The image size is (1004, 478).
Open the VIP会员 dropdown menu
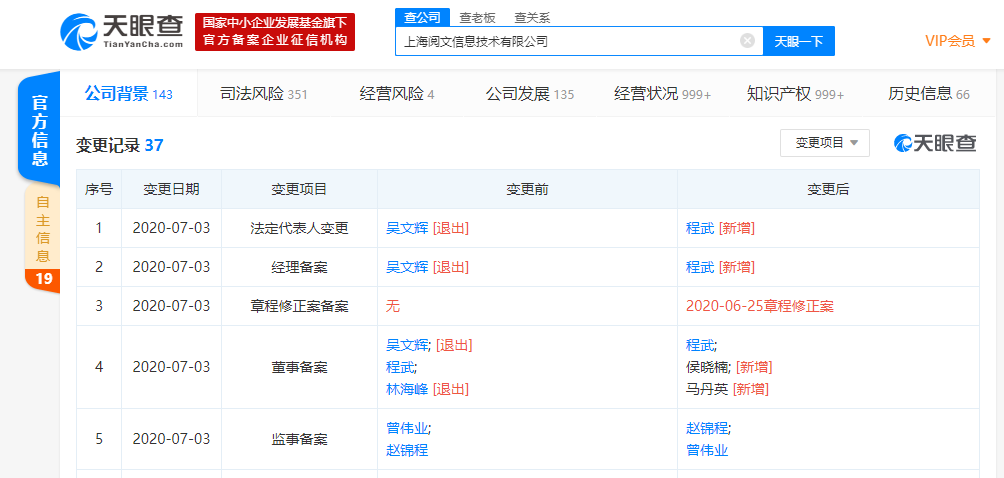[957, 41]
